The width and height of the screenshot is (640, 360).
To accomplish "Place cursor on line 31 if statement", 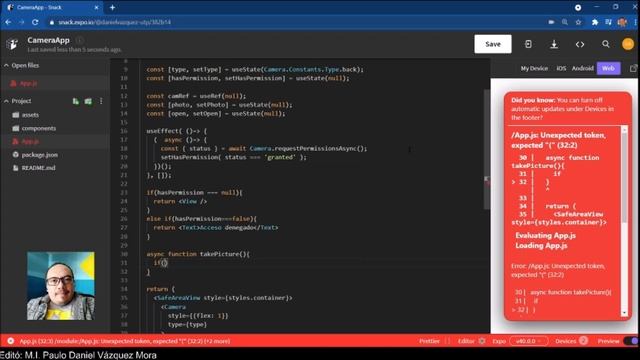I will (x=160, y=263).
